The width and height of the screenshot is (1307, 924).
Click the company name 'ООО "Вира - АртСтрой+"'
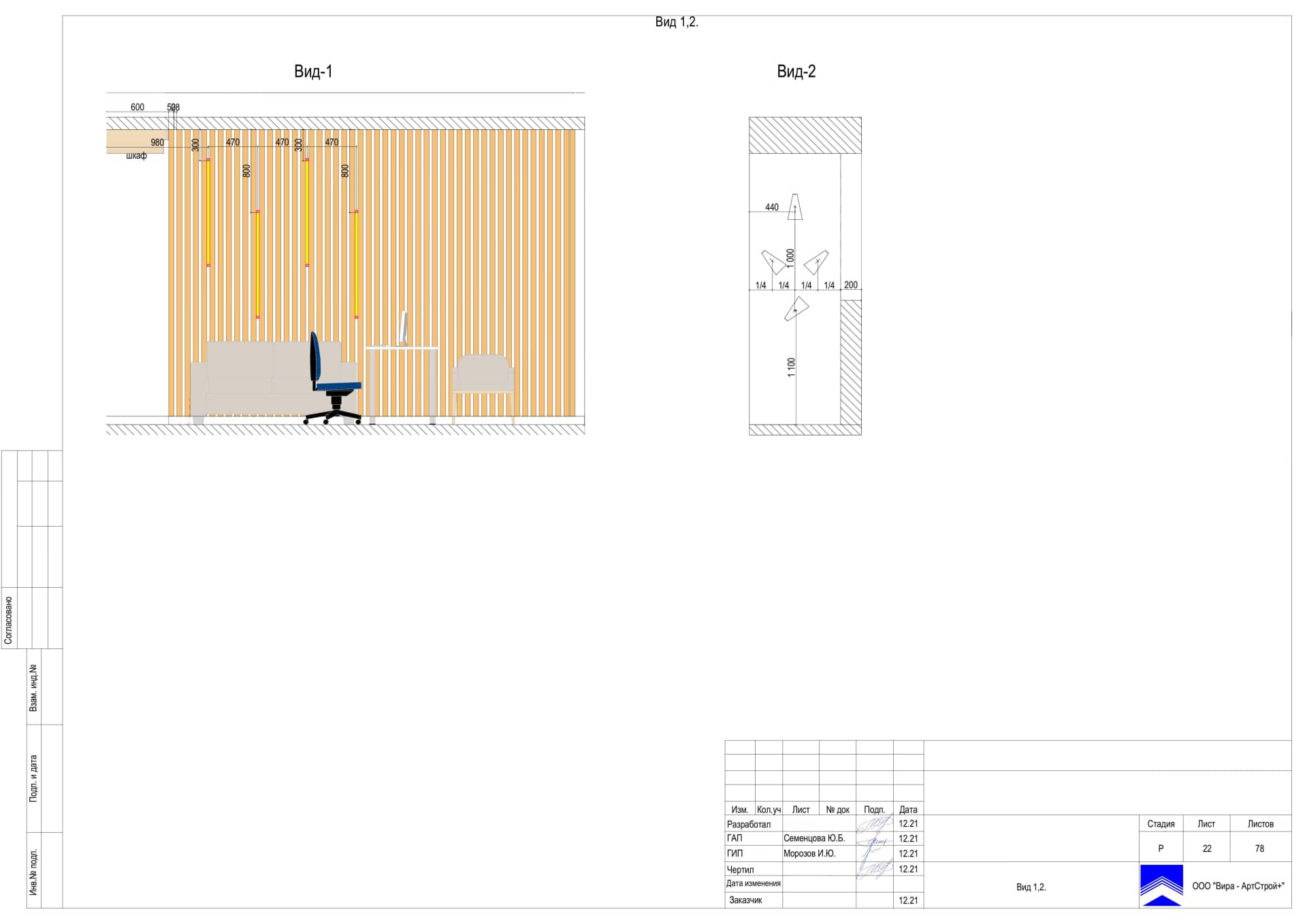pos(1238,887)
